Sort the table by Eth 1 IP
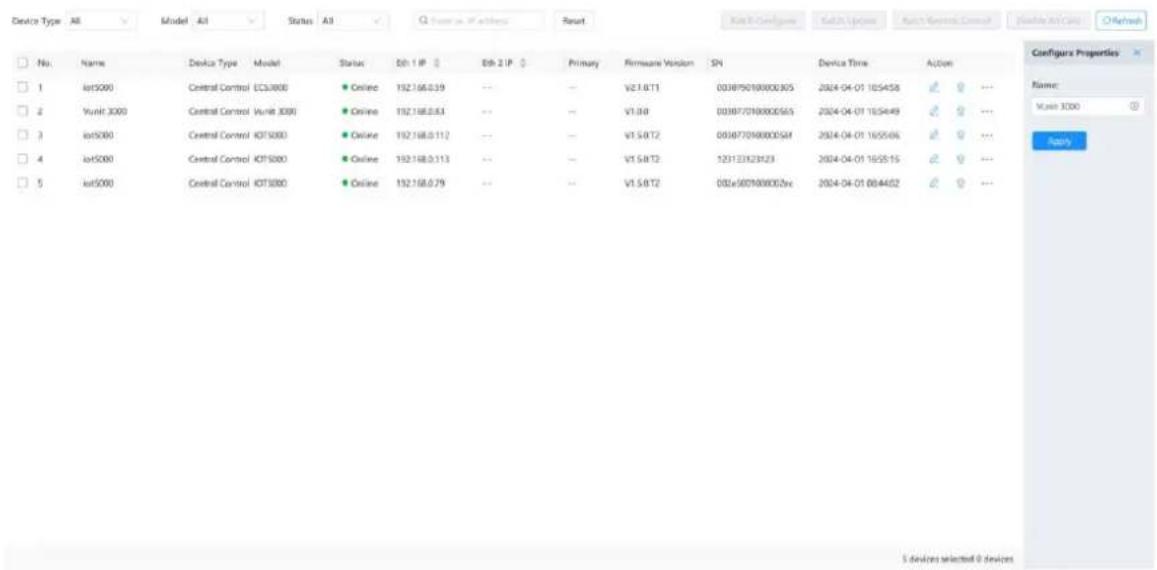The width and height of the screenshot is (1157, 570). click(436, 64)
